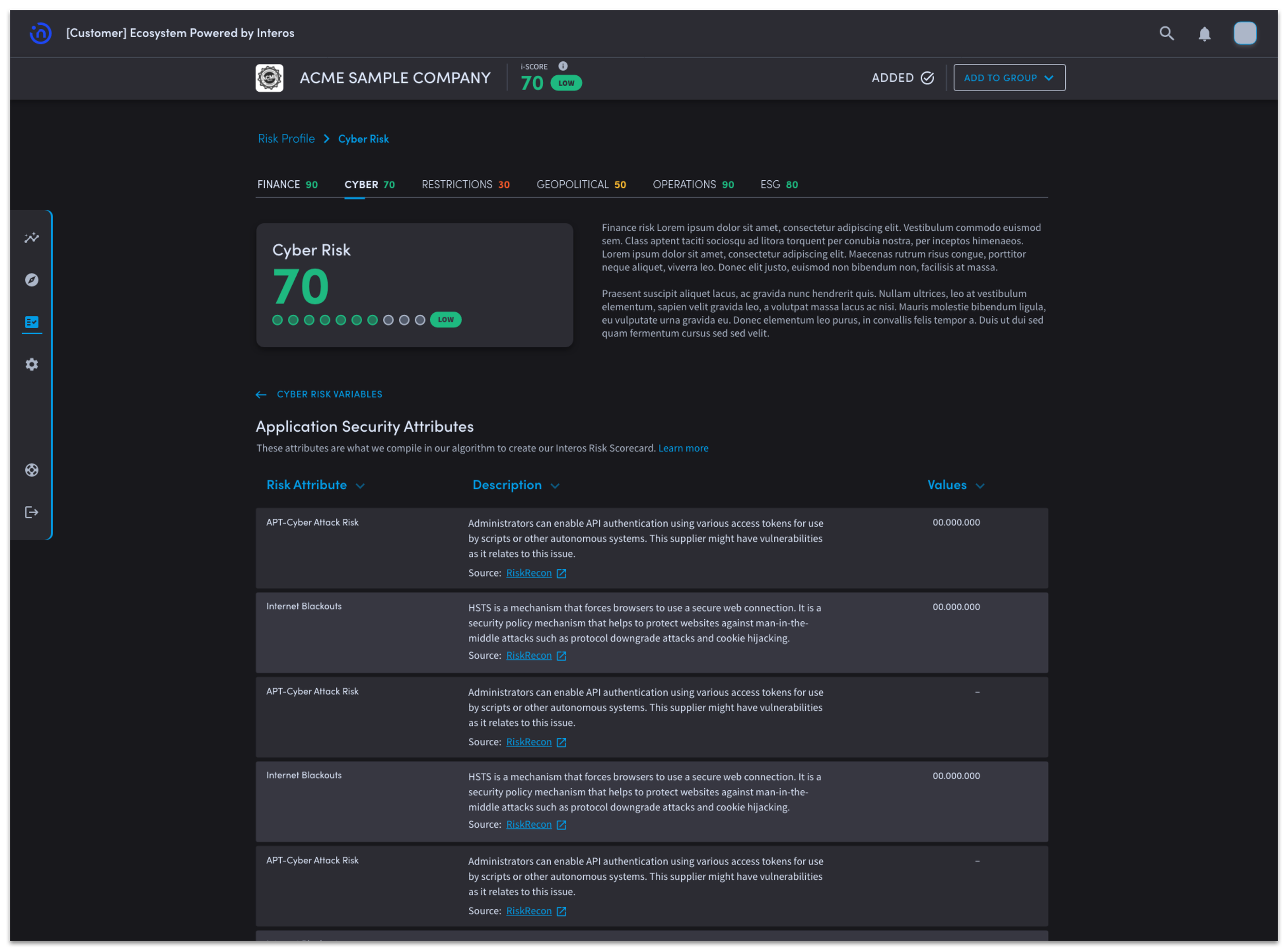The width and height of the screenshot is (1288, 951).
Task: Click the user avatar thumbnail
Action: pyautogui.click(x=1244, y=33)
